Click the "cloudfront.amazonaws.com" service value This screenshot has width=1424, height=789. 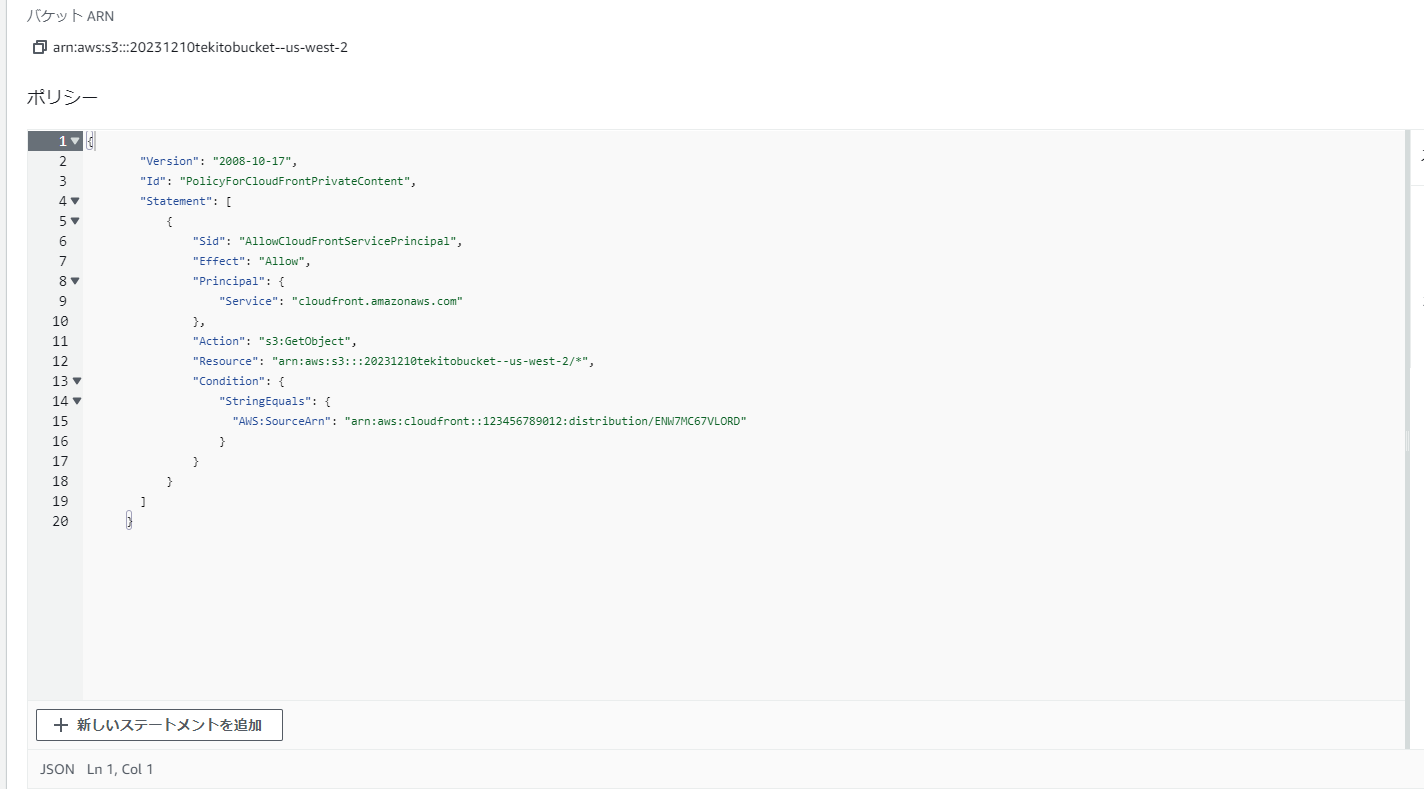pyautogui.click(x=377, y=301)
